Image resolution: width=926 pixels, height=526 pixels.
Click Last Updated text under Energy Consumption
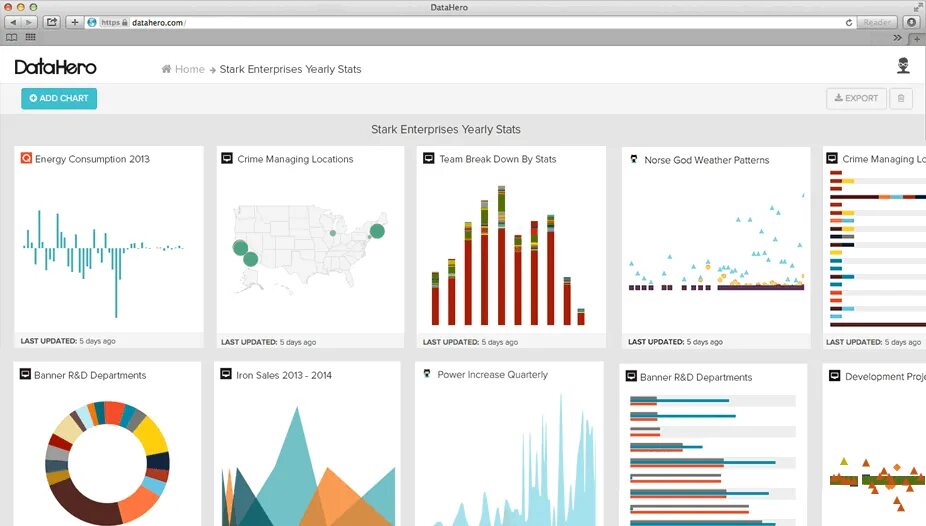68,341
